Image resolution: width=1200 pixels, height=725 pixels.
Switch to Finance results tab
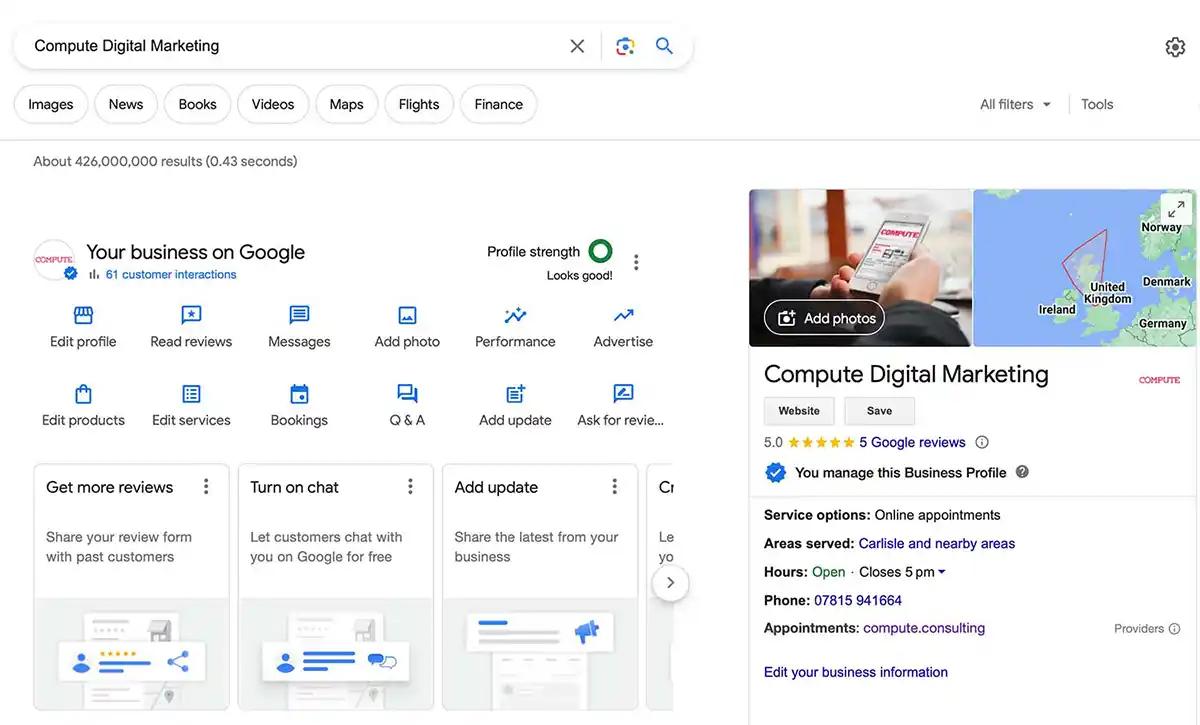(x=499, y=104)
